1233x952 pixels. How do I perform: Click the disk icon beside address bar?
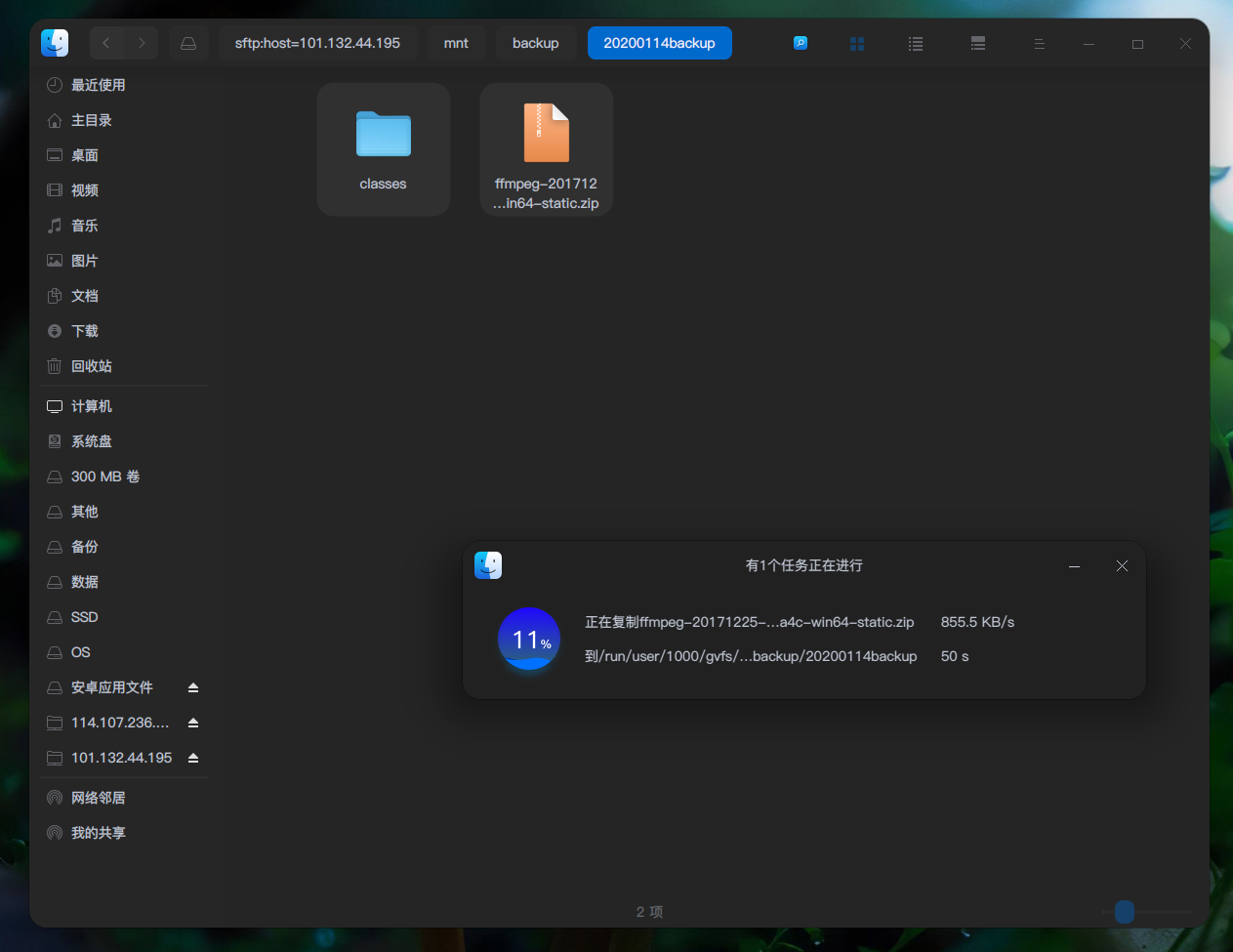pyautogui.click(x=188, y=43)
